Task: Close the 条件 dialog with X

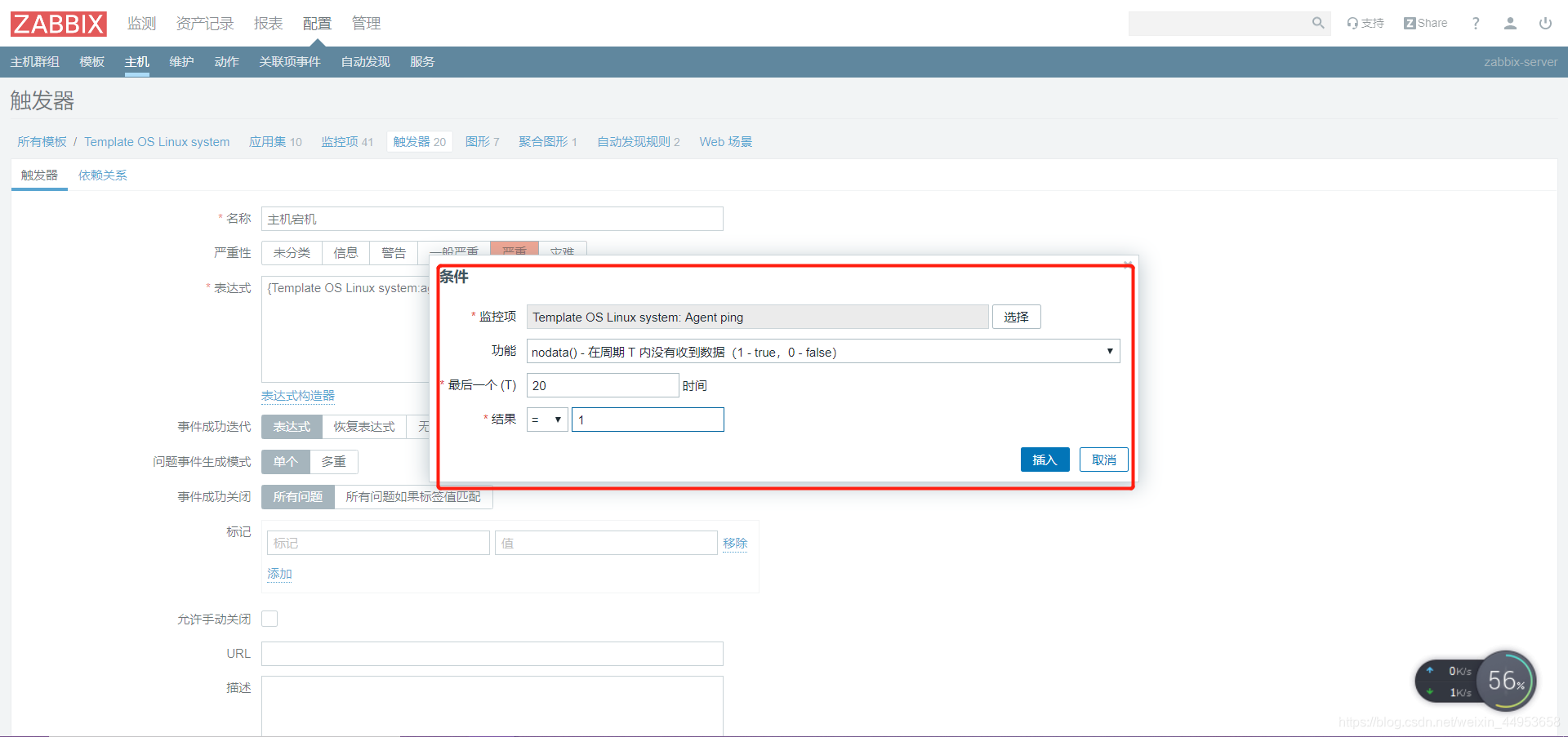Action: (1127, 264)
